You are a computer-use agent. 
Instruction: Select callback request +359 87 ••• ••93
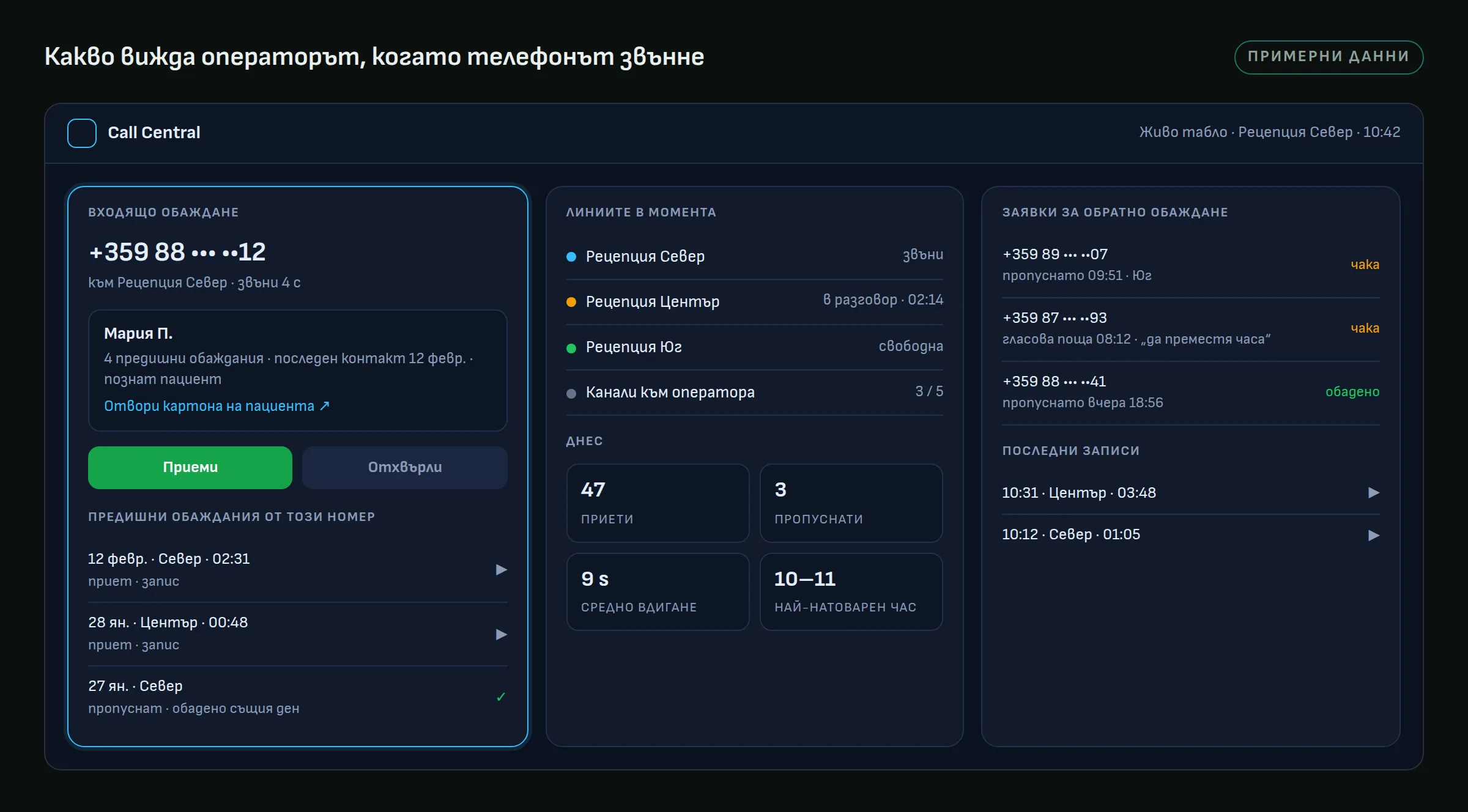[1191, 329]
